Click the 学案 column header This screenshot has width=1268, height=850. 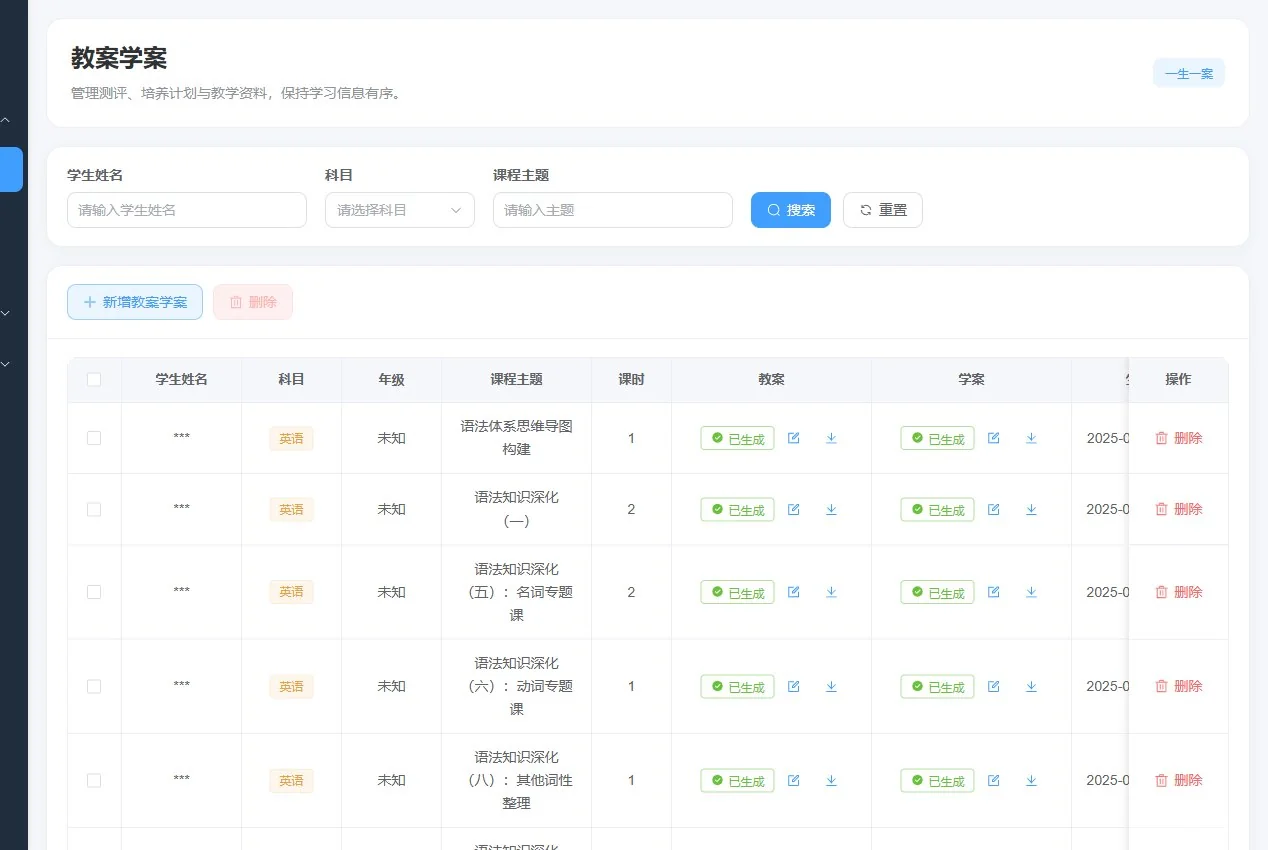[971, 380]
